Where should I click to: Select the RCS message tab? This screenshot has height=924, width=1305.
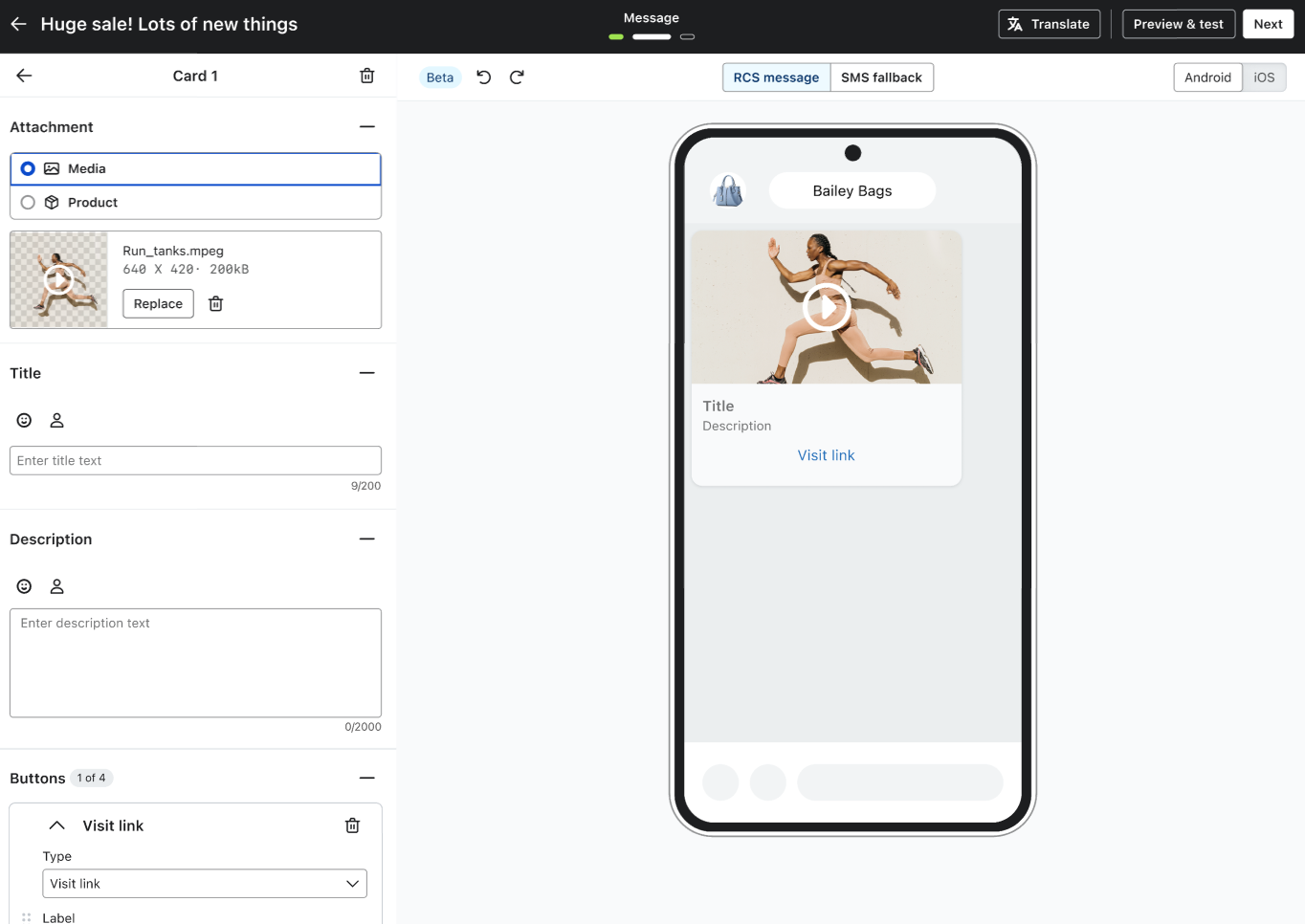[775, 77]
